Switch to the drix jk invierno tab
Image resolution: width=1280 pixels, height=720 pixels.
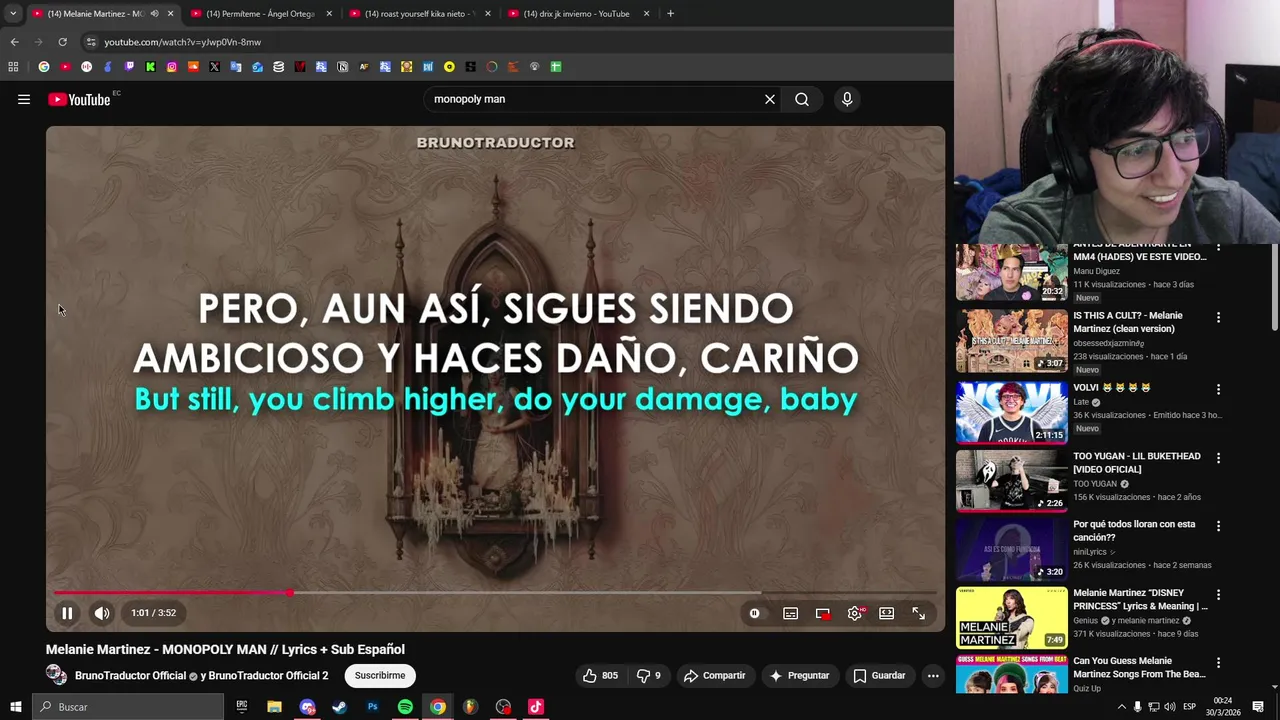577,14
